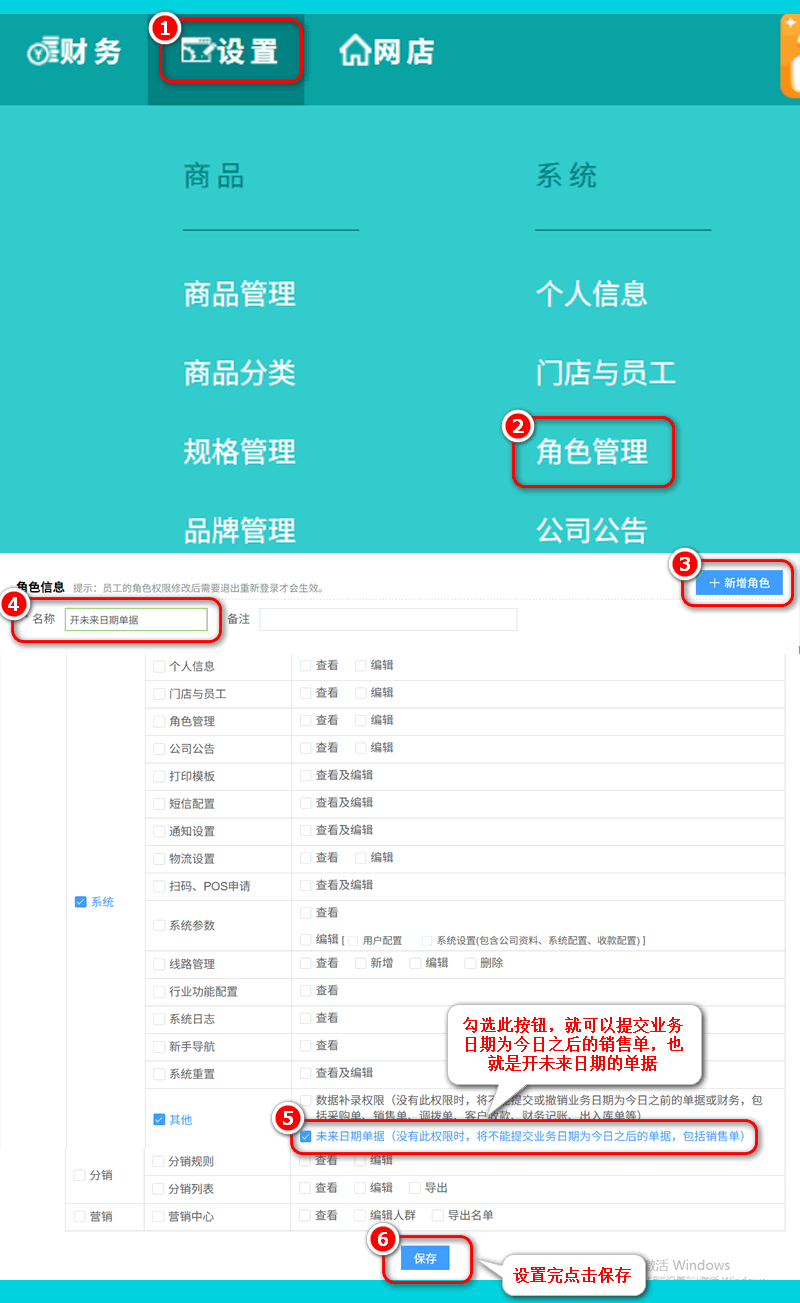Image resolution: width=800 pixels, height=1303 pixels.
Task: Click the 设置 envelope icon
Action: (197, 52)
